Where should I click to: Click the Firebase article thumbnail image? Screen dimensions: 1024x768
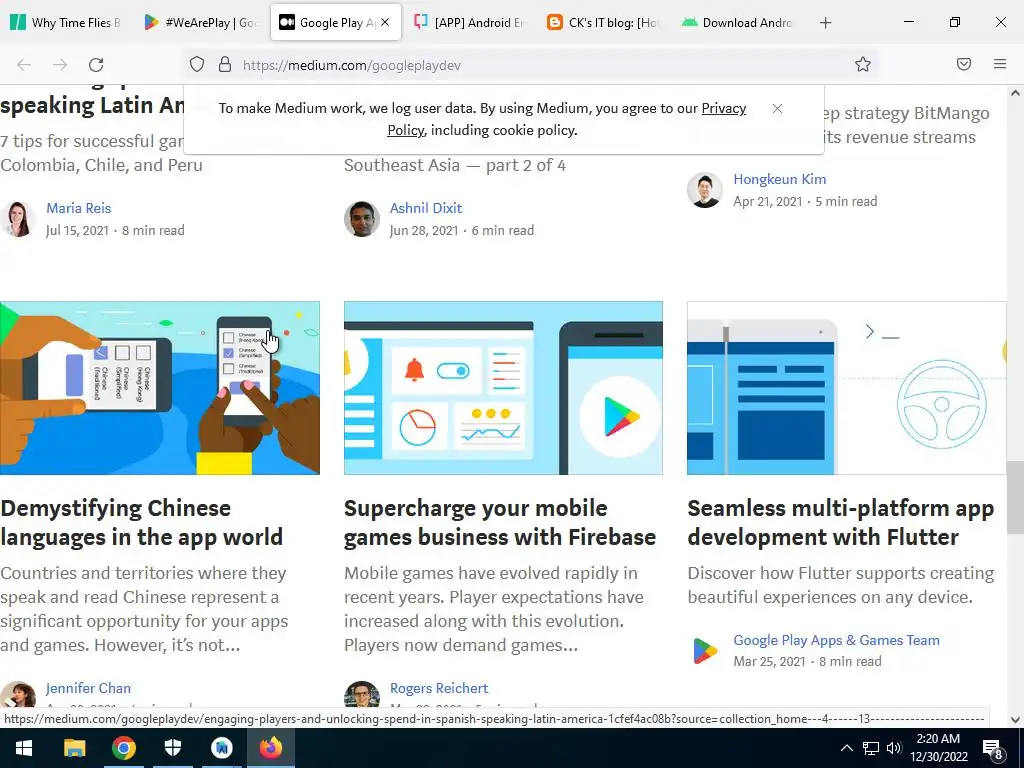pyautogui.click(x=504, y=388)
